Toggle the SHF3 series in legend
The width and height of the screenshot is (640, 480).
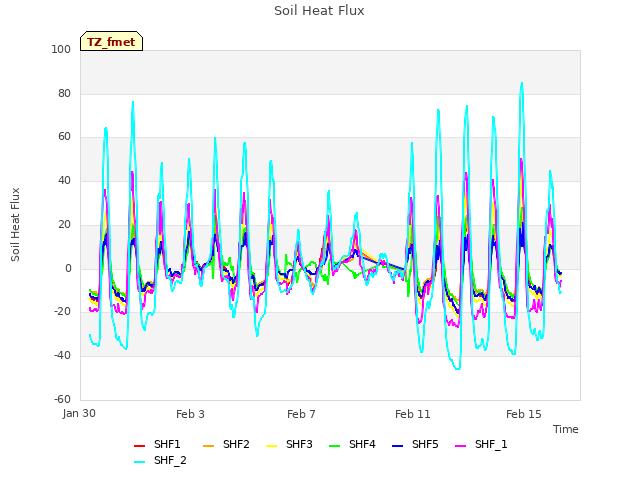click(289, 444)
